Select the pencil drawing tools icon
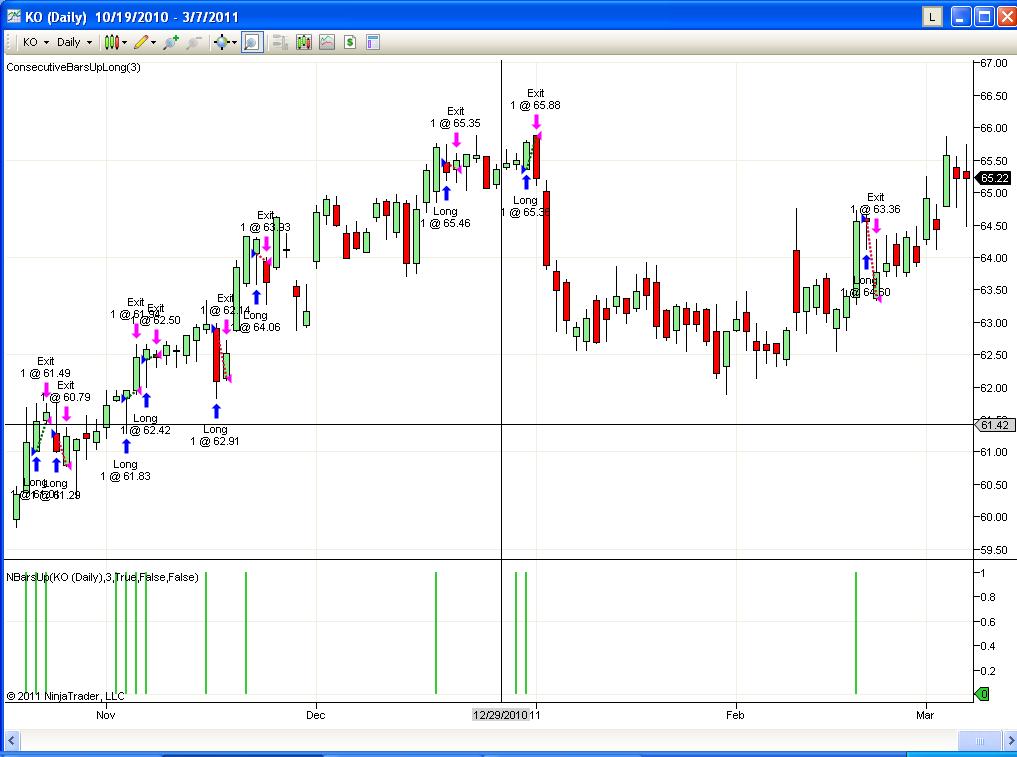The width and height of the screenshot is (1017, 757). click(x=141, y=42)
